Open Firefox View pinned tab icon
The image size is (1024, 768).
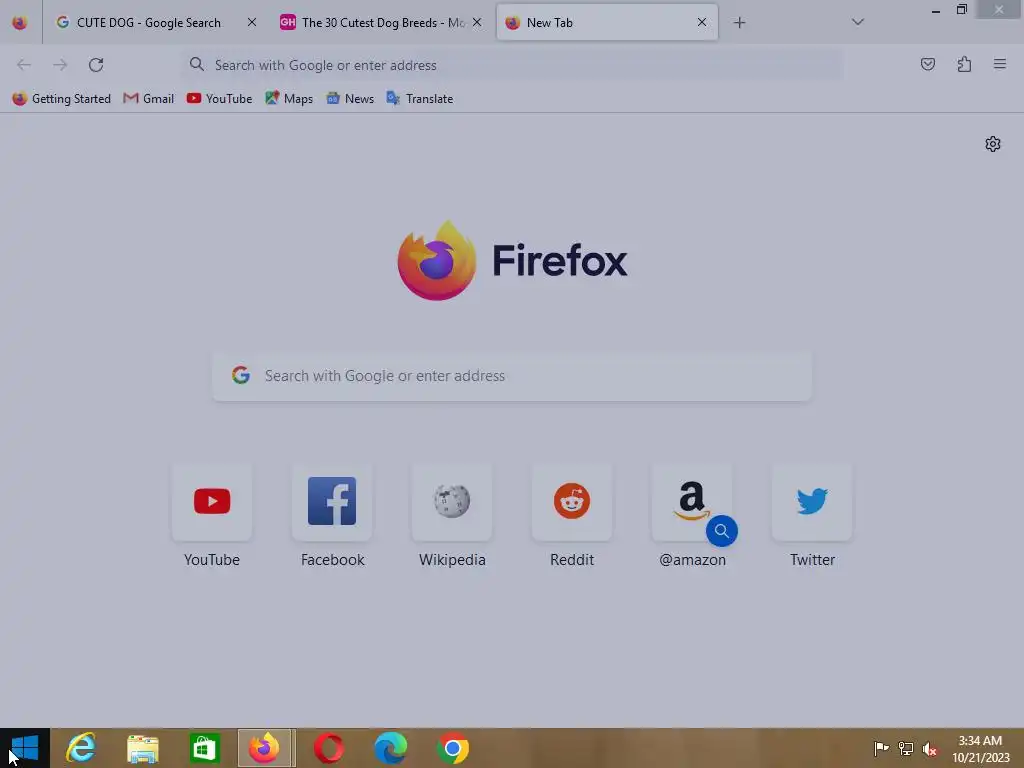pos(20,22)
